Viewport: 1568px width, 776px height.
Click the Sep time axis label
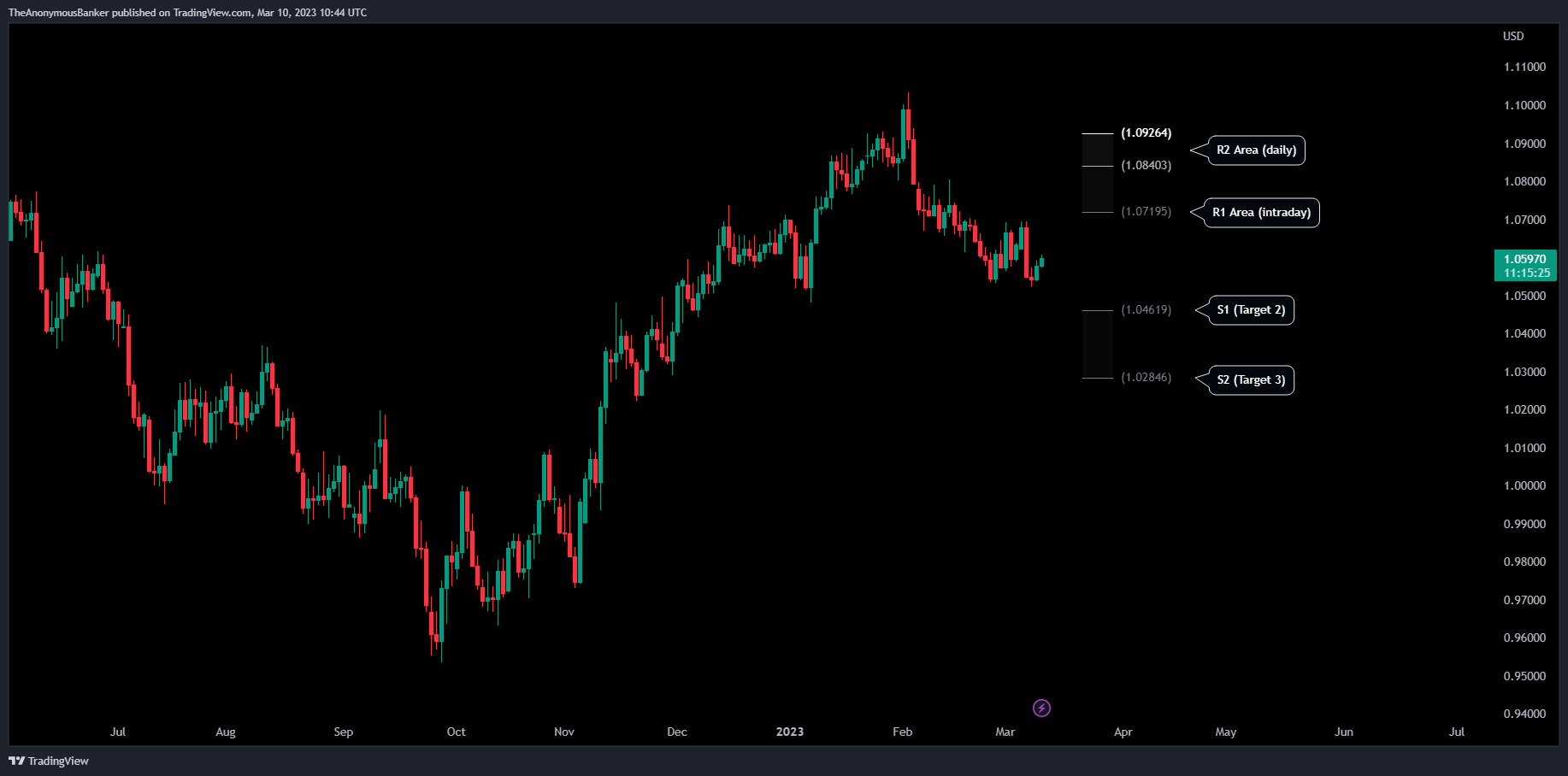pyautogui.click(x=343, y=732)
